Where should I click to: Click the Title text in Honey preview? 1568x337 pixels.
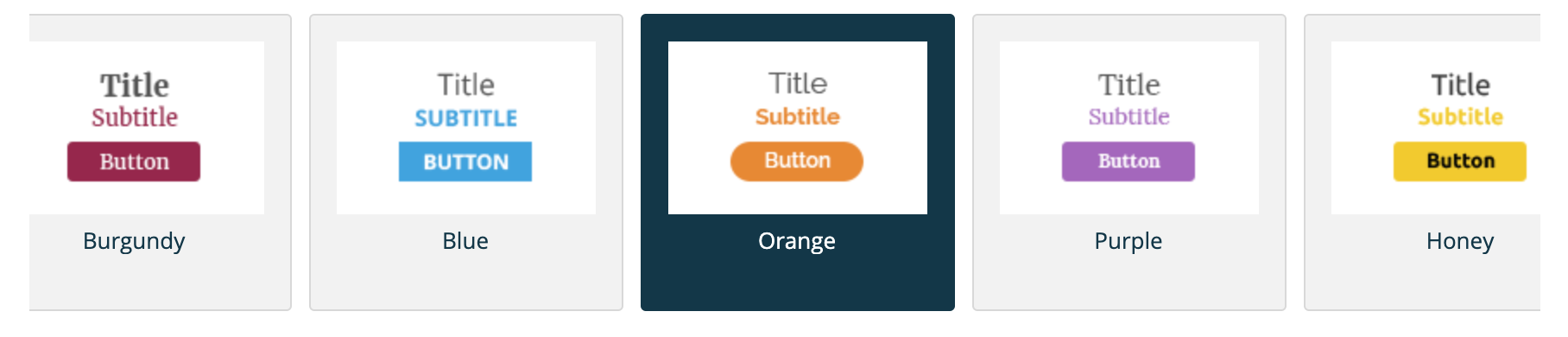(x=1461, y=85)
